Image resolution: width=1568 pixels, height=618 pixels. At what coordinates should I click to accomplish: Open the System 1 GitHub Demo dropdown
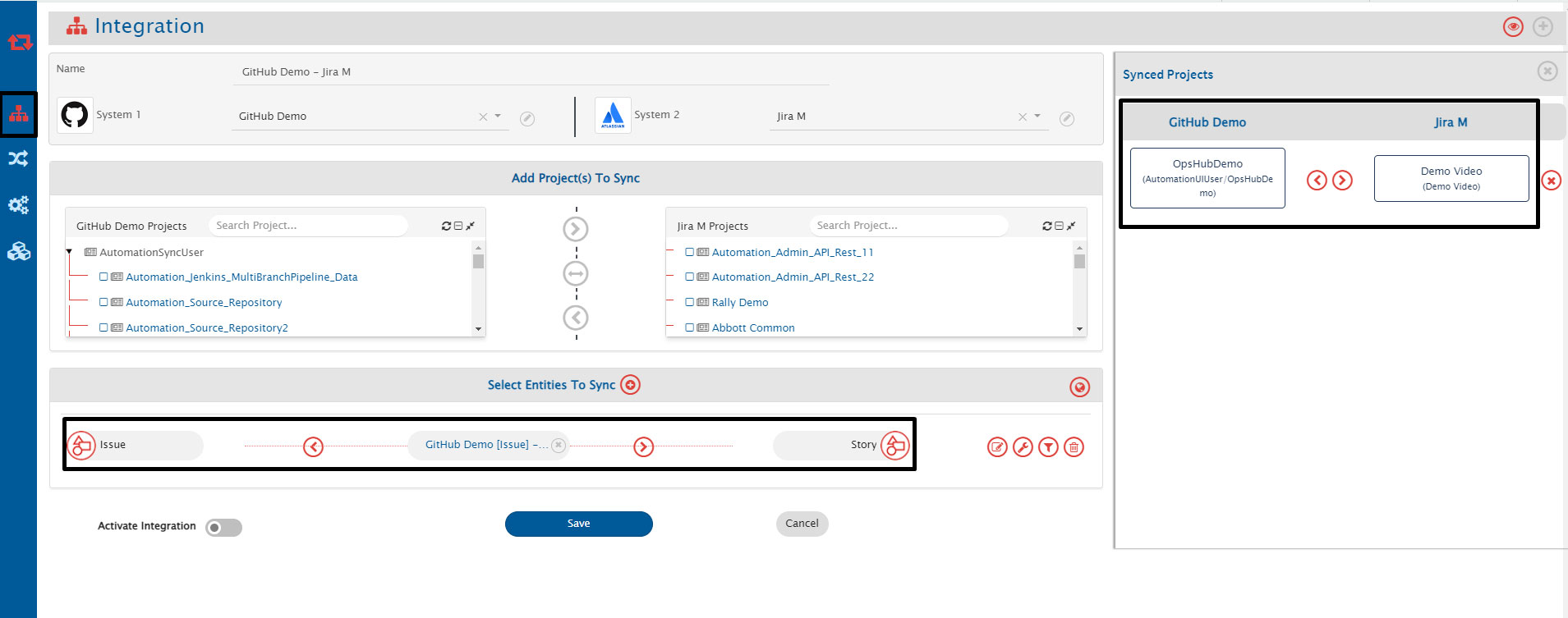498,117
